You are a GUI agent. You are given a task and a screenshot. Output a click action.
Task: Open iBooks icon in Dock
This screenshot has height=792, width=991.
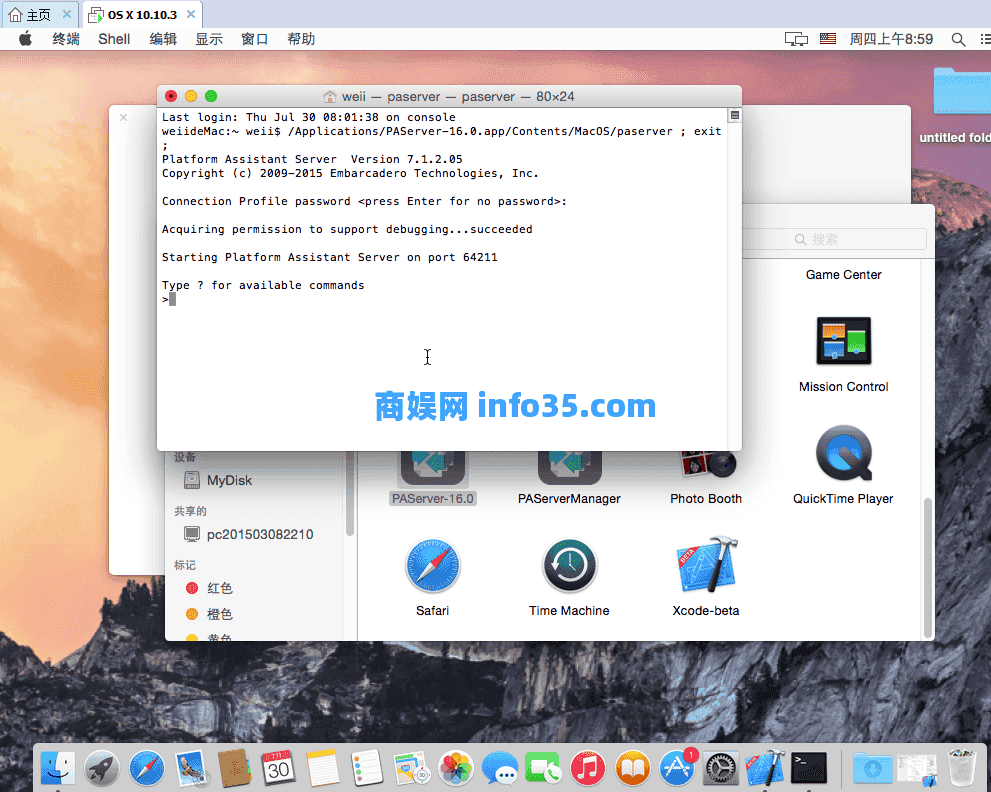(x=632, y=768)
